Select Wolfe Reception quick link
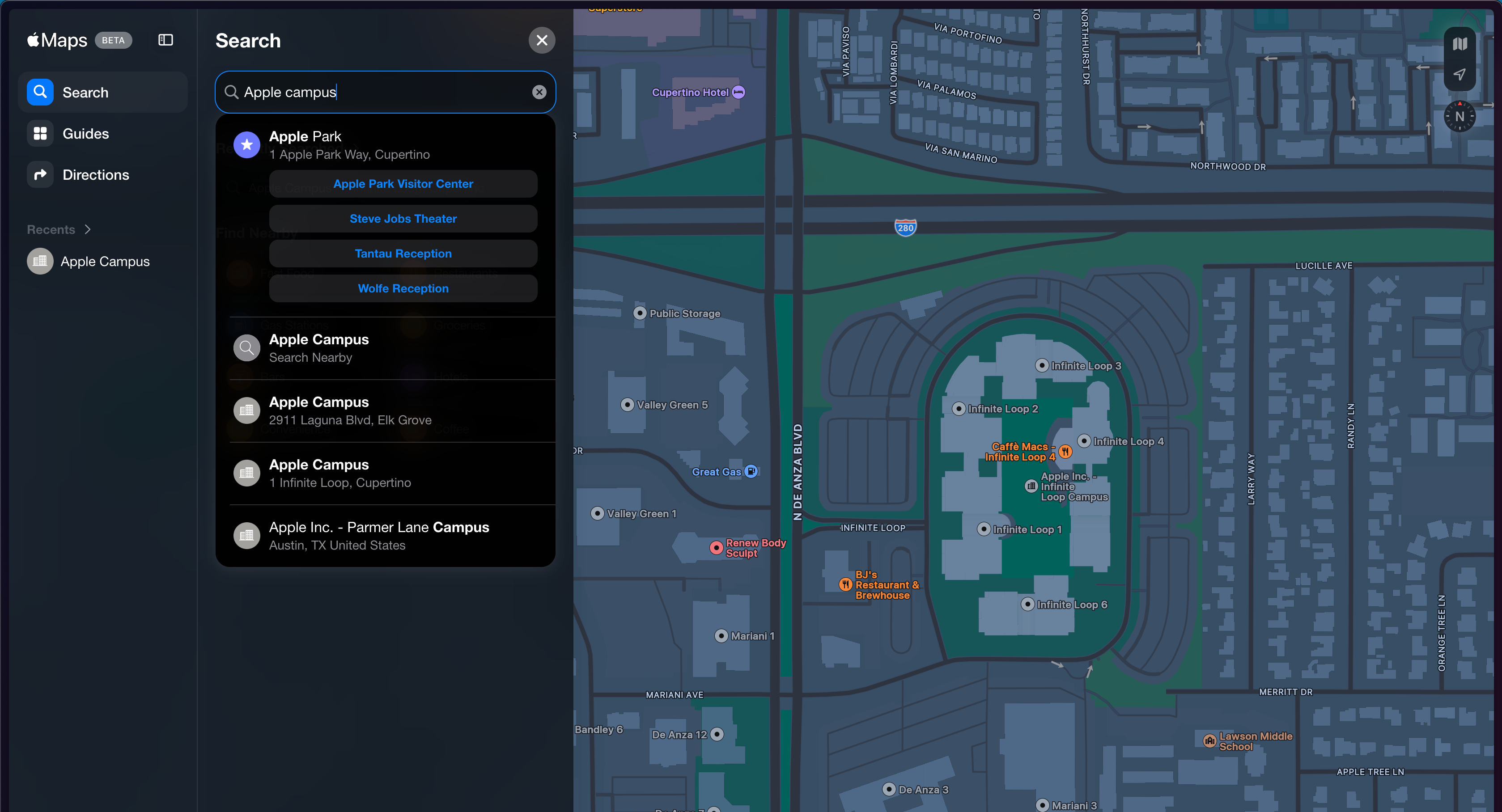This screenshot has height=812, width=1502. pos(403,288)
